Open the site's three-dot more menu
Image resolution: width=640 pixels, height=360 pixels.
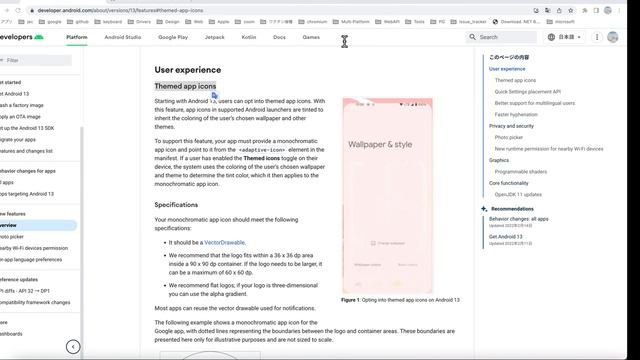[597, 37]
